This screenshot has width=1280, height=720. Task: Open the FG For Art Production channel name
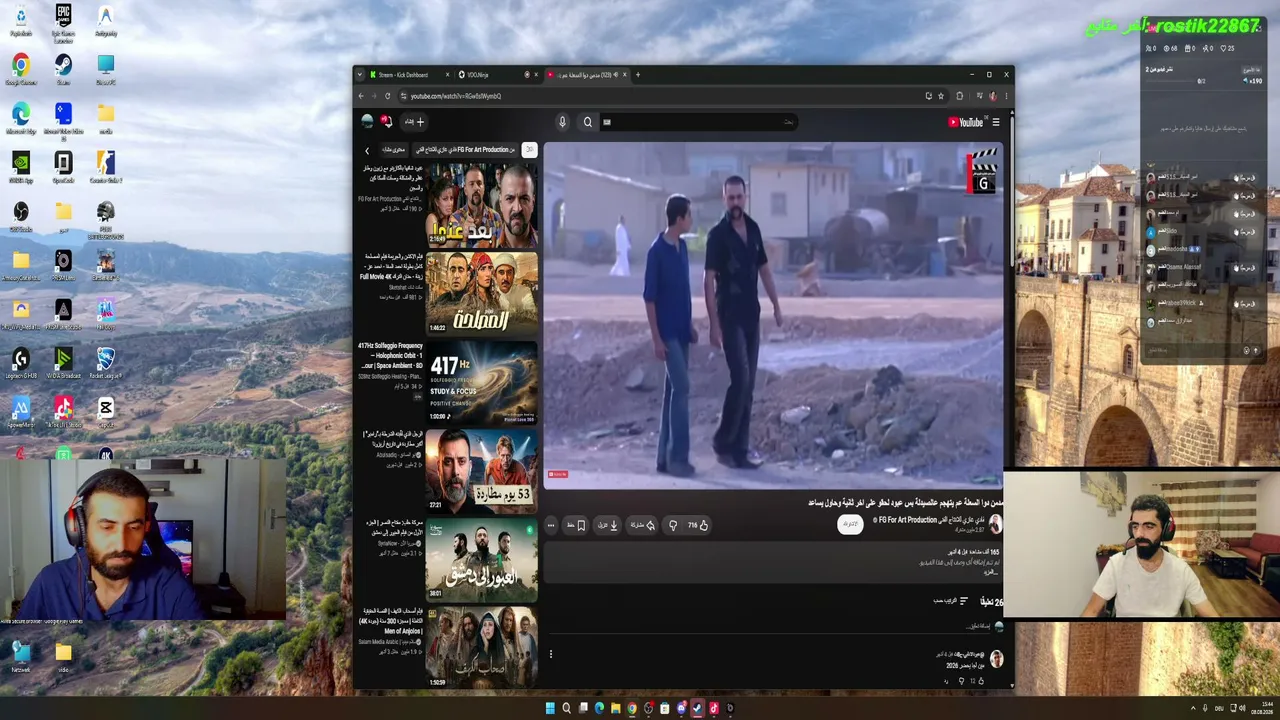930,520
